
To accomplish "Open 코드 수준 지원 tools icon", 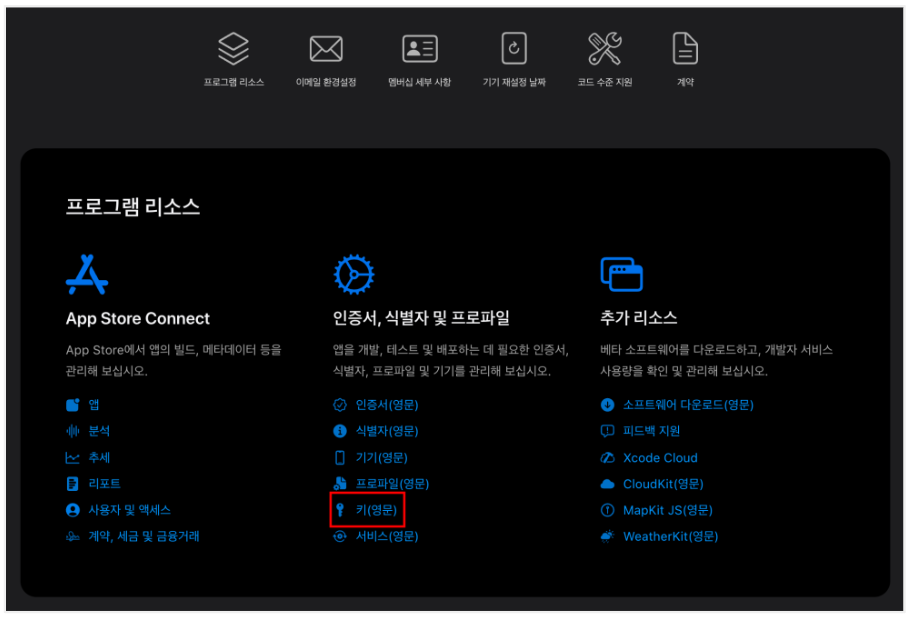I will click(x=604, y=48).
